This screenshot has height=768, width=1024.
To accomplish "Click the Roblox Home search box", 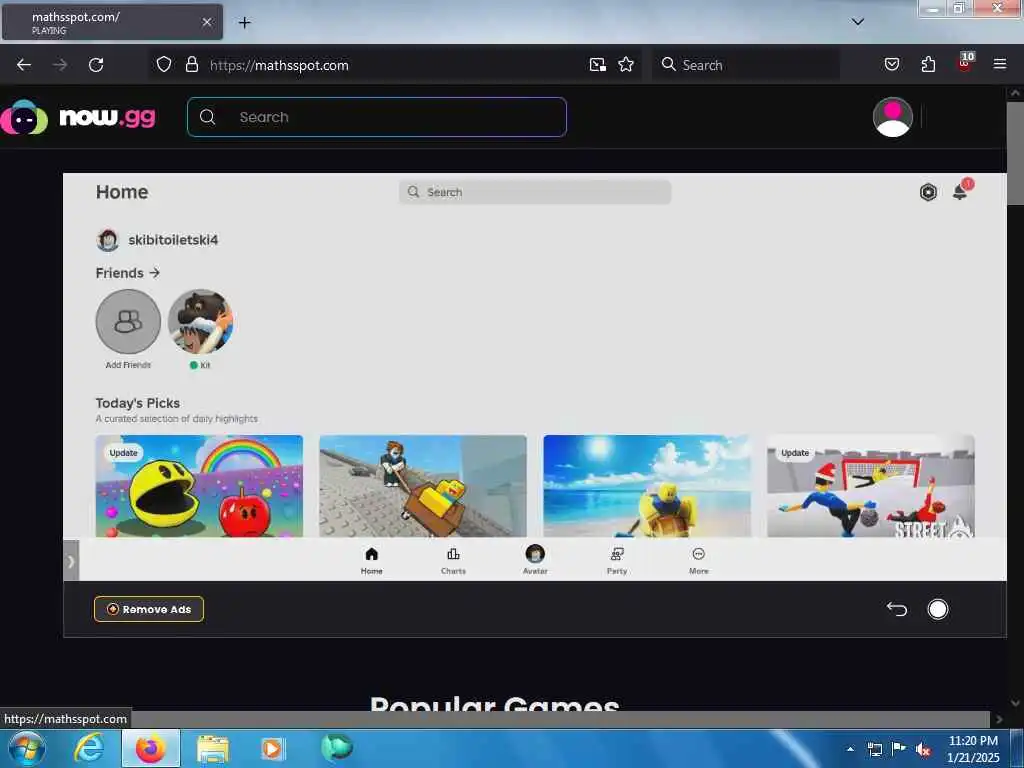I will click(535, 192).
